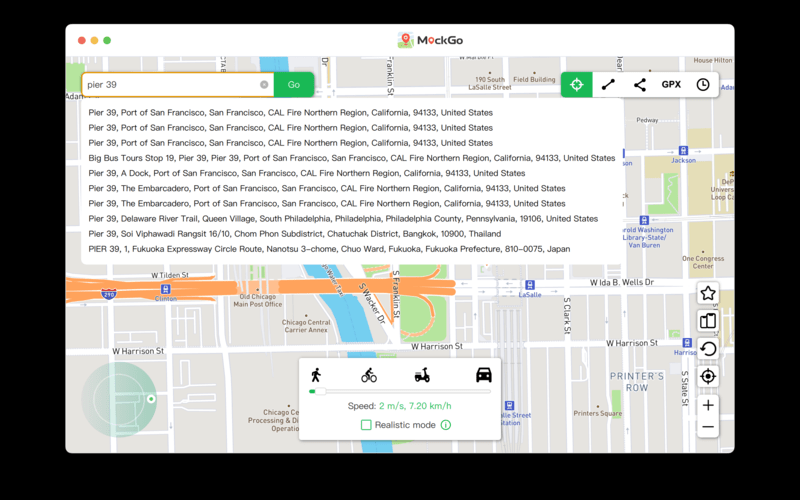Select Big Bus Tours Stop 19 suggestion

coord(352,158)
